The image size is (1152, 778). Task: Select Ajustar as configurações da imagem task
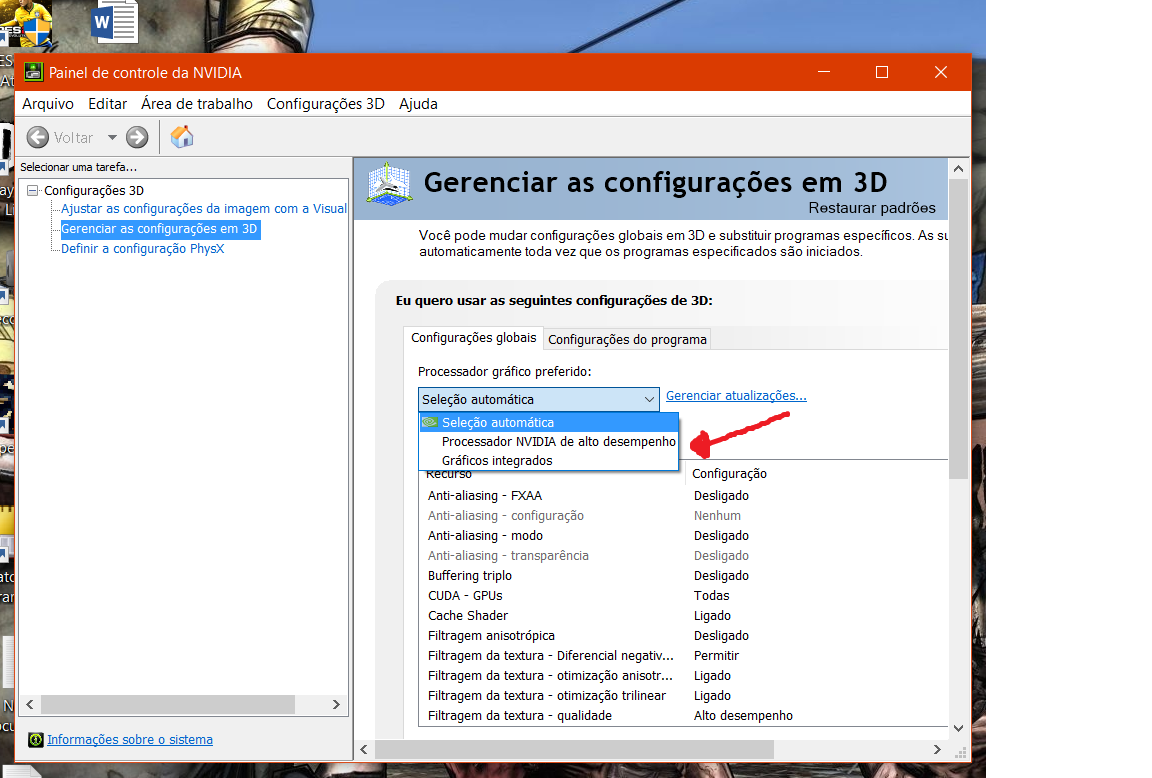tap(204, 209)
